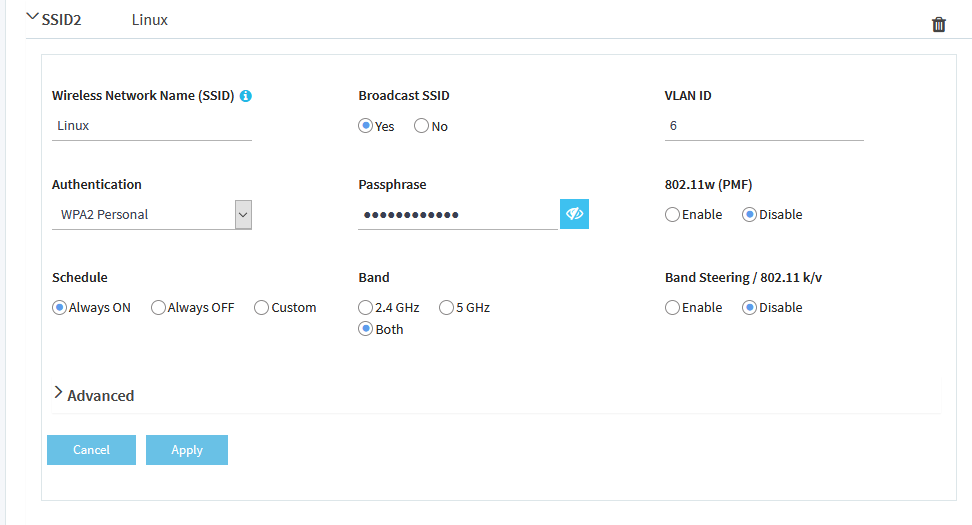The width and height of the screenshot is (972, 525).
Task: Select Disable for 802.11w (PMF)
Action: (x=749, y=214)
